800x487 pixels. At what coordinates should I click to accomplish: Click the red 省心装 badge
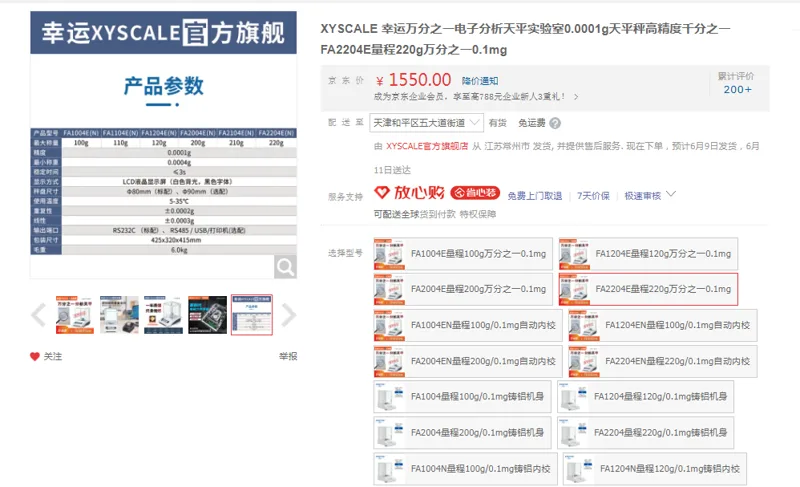[x=475, y=192]
